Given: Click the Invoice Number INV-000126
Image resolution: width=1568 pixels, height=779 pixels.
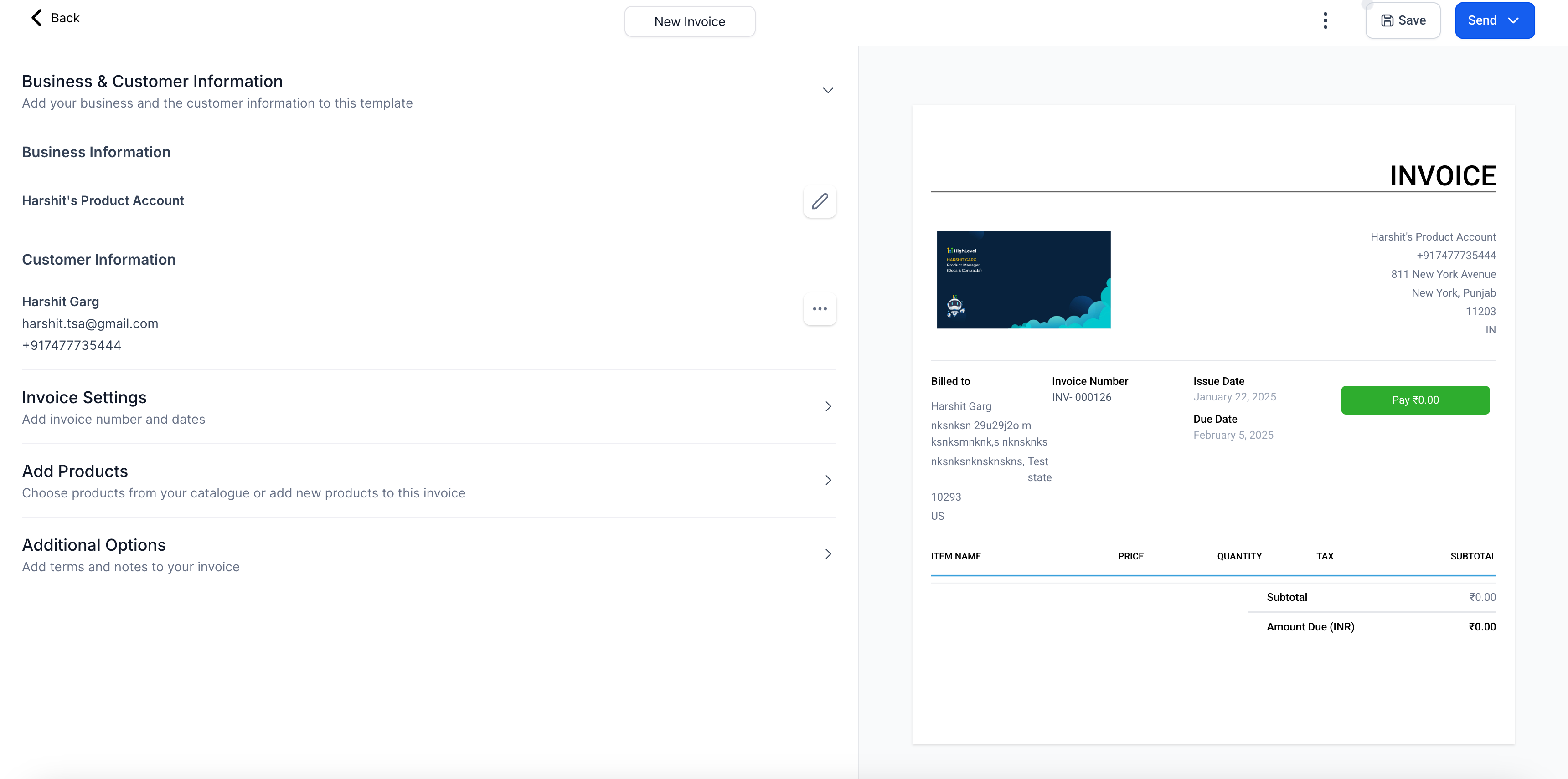Looking at the screenshot, I should (x=1081, y=397).
